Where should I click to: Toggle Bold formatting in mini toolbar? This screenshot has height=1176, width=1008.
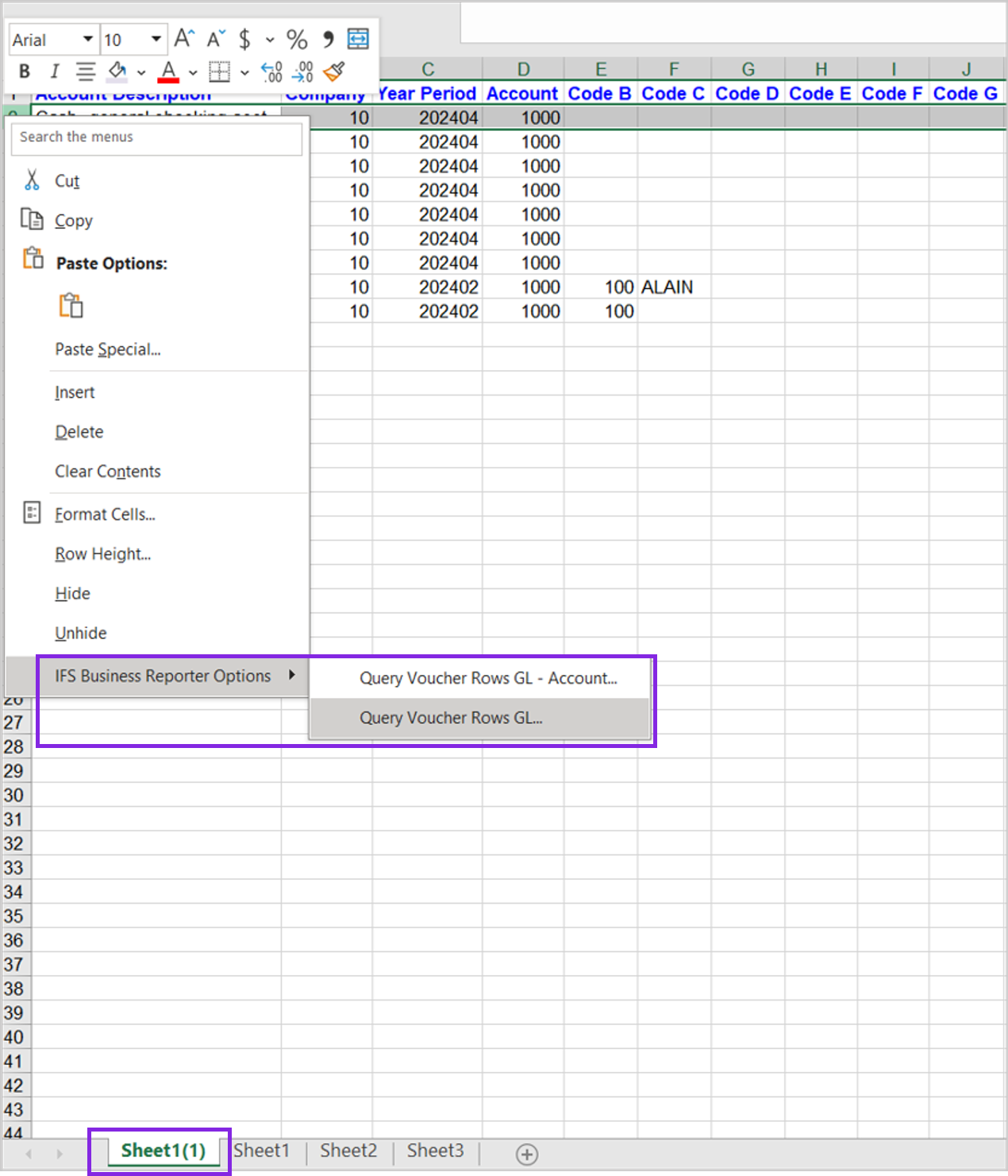pos(25,72)
